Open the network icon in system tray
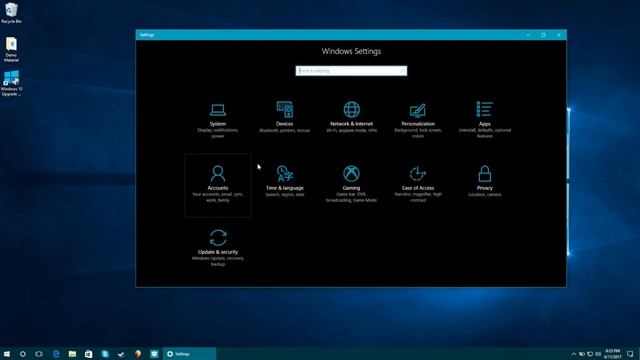Screen dimensions: 640x360 pos(590,354)
